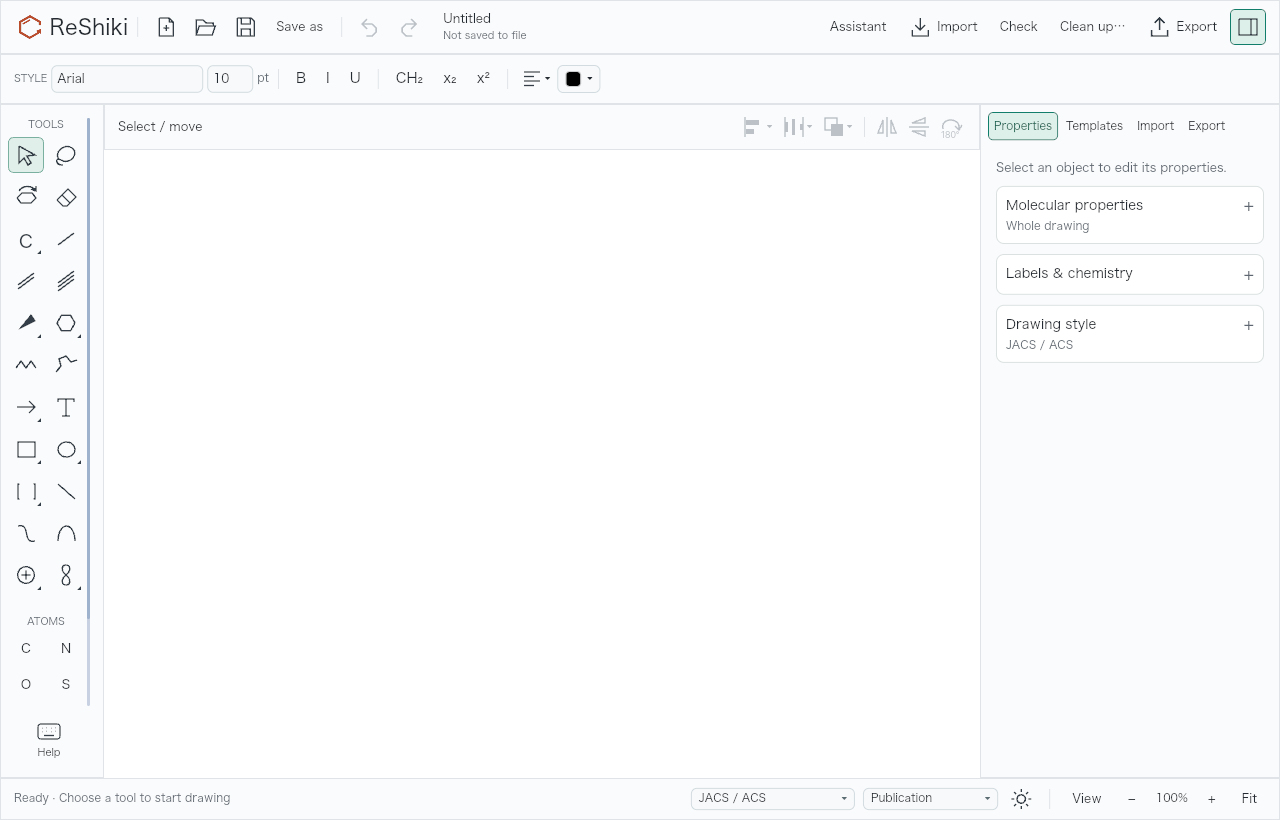Open the Publication mode dropdown
The image size is (1280, 820).
coord(931,798)
